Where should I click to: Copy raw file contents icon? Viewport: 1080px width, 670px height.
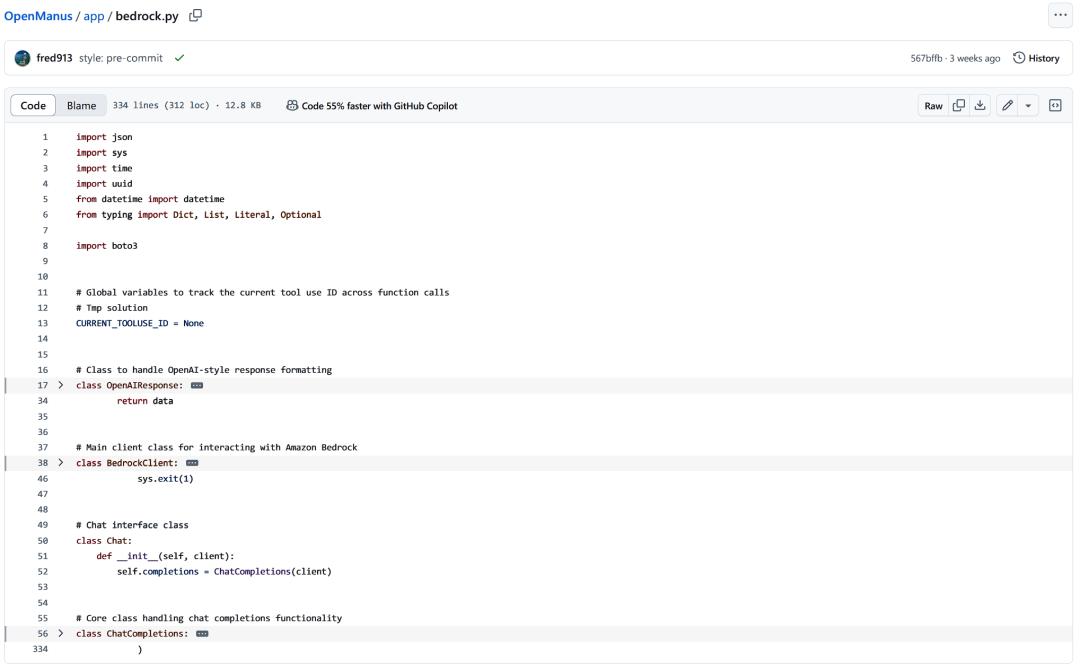pyautogui.click(x=959, y=105)
